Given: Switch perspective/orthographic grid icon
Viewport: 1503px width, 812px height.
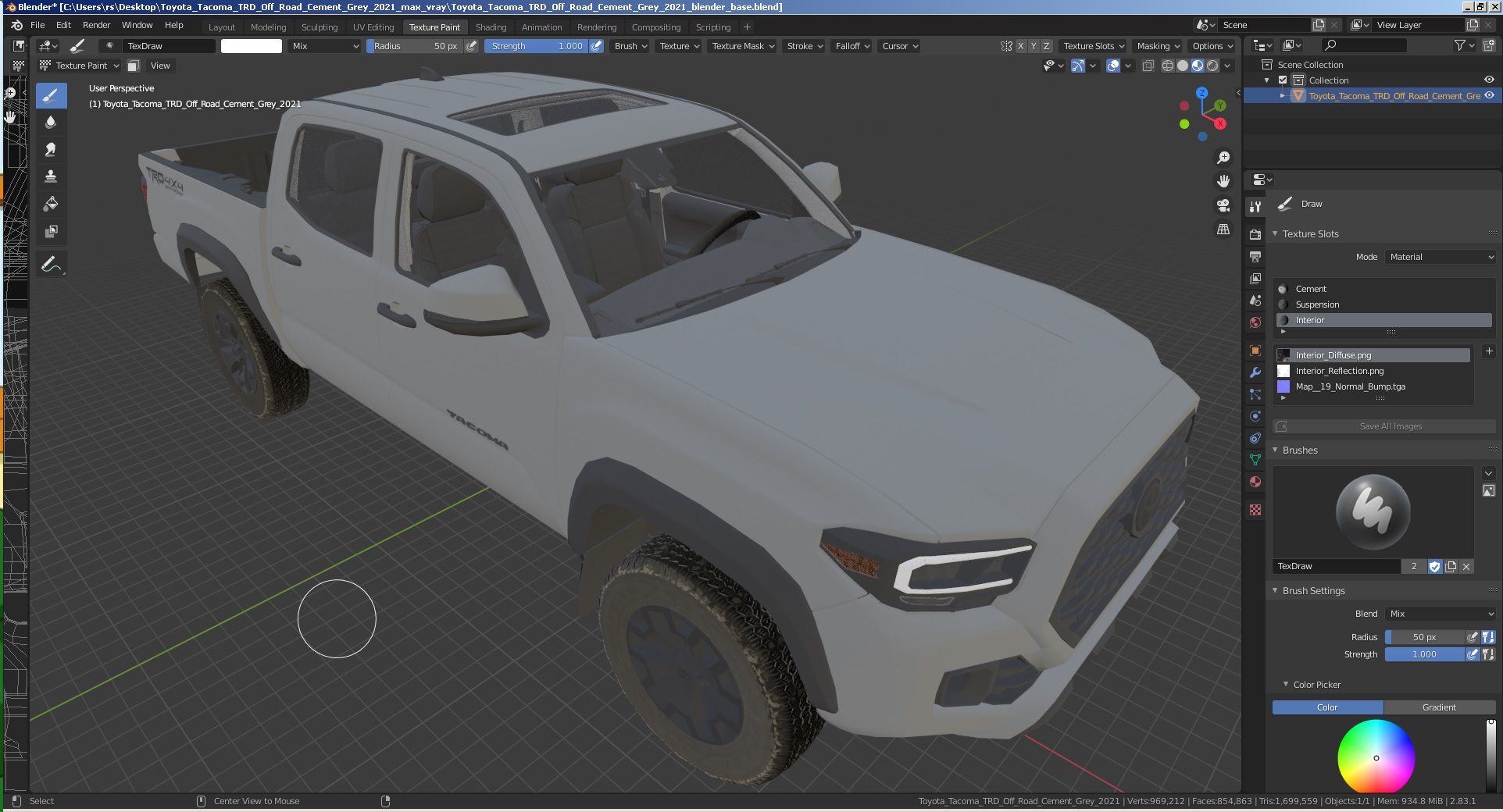Looking at the screenshot, I should 1223,229.
